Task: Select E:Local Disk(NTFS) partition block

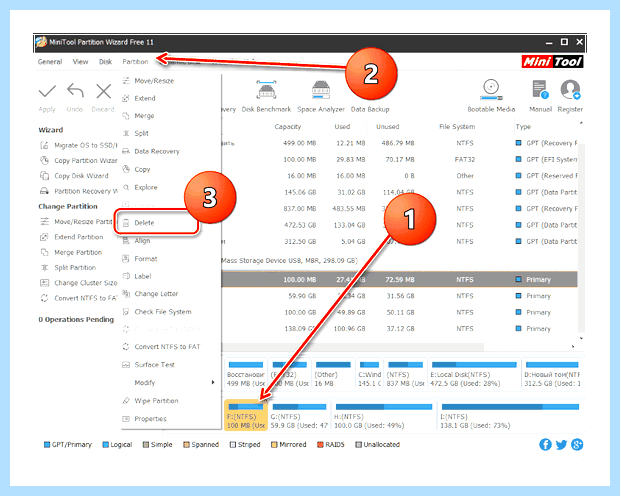Action: (474, 373)
